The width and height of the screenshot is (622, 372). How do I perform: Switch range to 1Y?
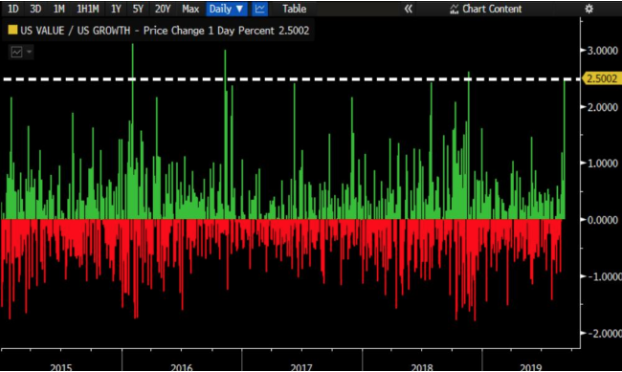(x=116, y=9)
